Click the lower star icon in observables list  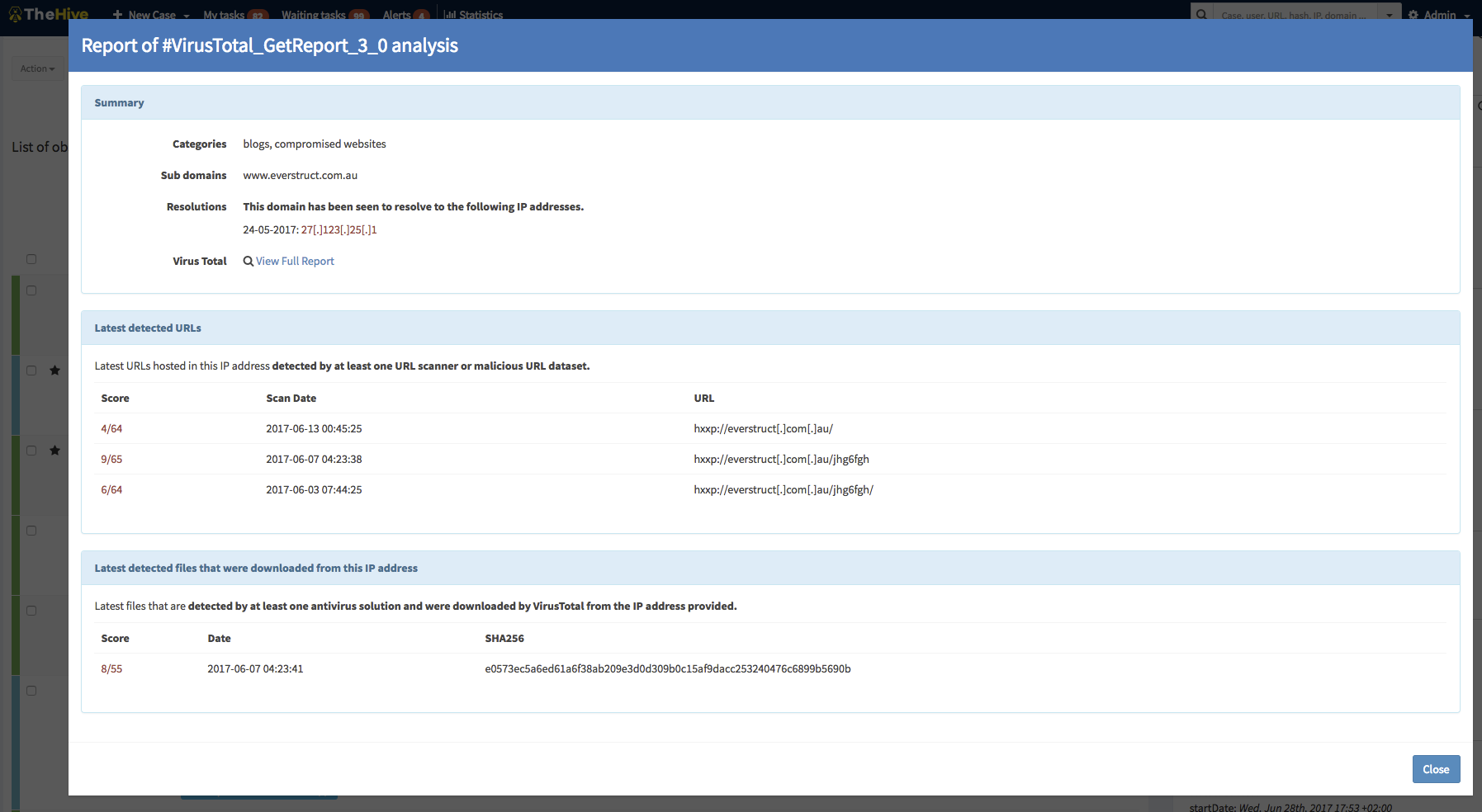click(x=54, y=451)
